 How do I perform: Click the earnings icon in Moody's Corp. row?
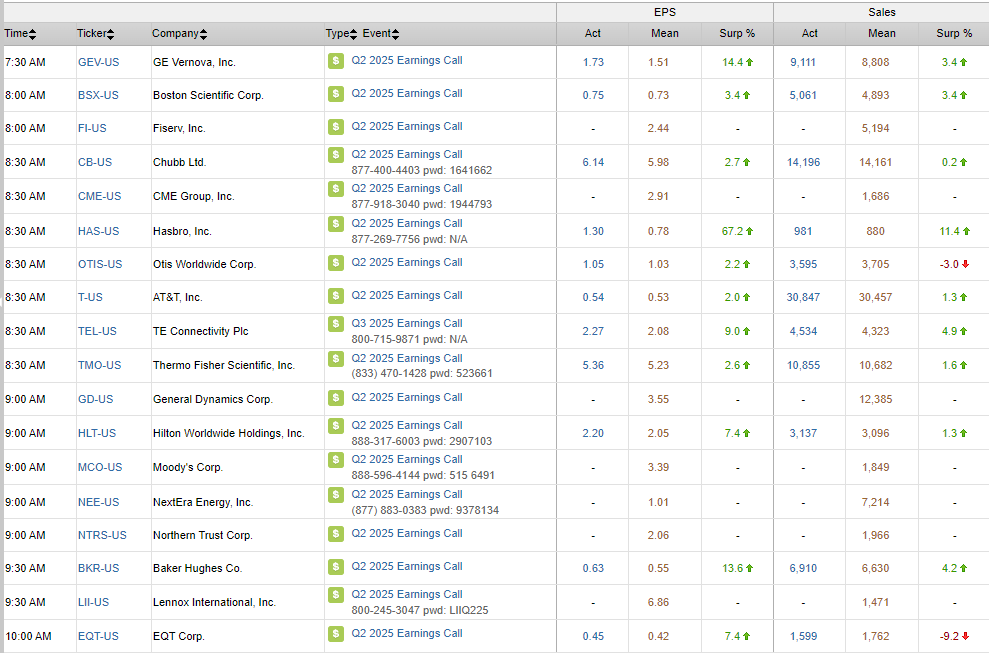pyautogui.click(x=336, y=460)
